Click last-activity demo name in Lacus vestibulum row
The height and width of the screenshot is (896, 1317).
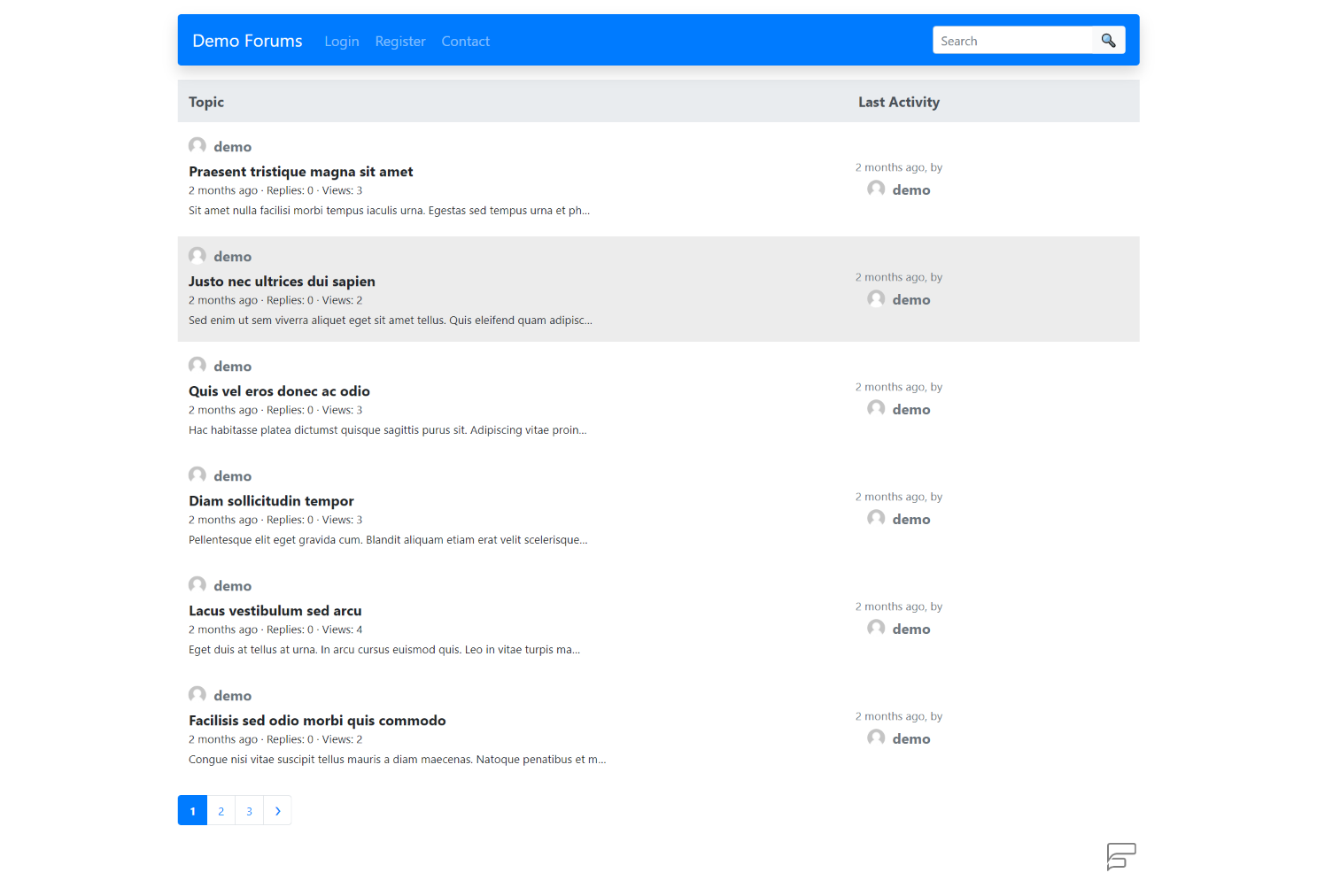pos(911,630)
